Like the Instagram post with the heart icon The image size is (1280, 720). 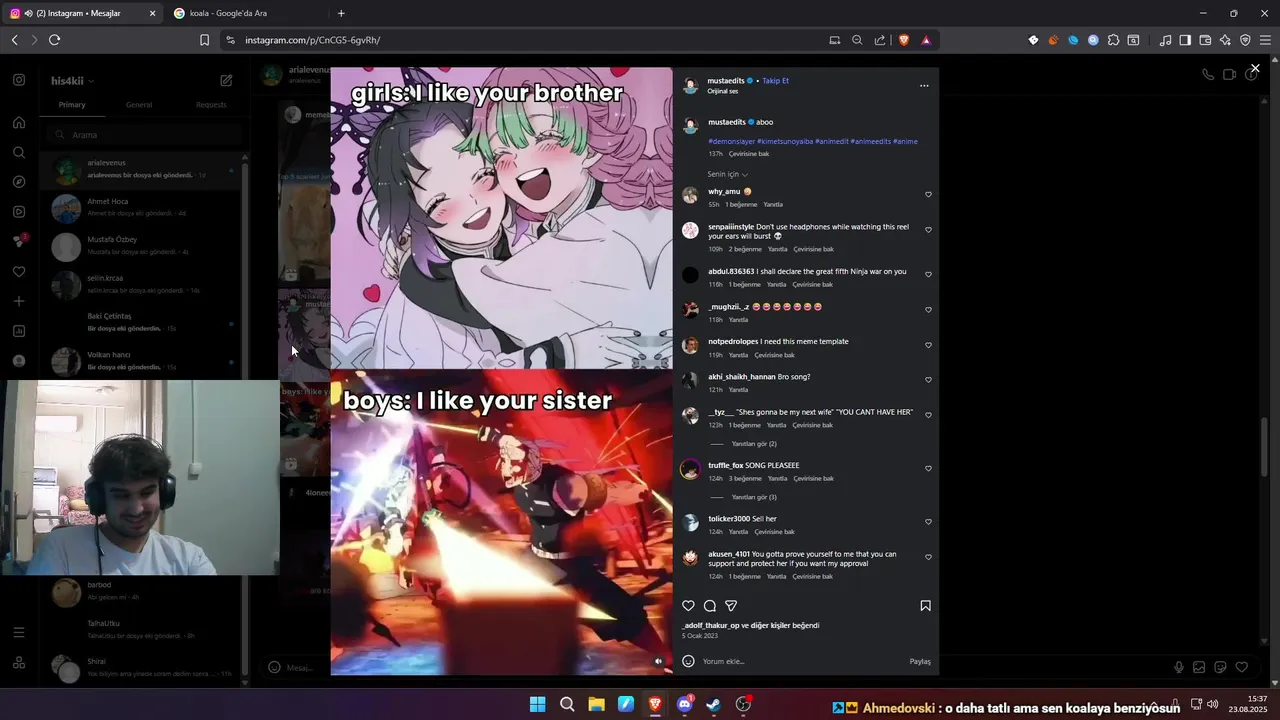(688, 606)
